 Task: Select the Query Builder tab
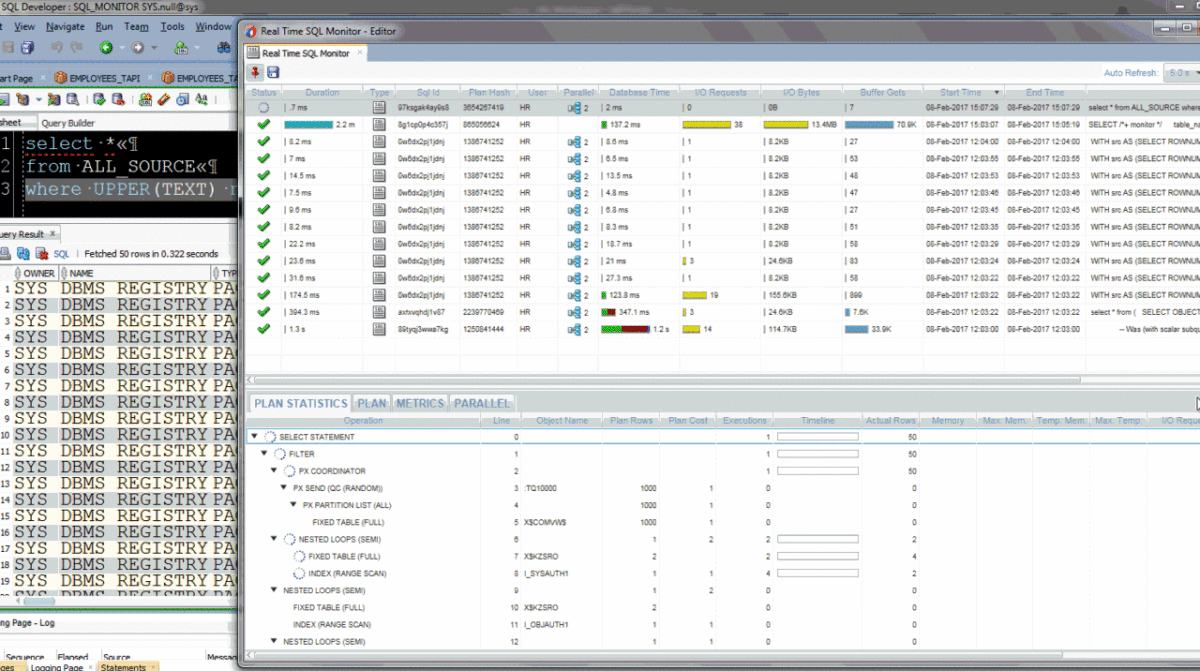67,123
